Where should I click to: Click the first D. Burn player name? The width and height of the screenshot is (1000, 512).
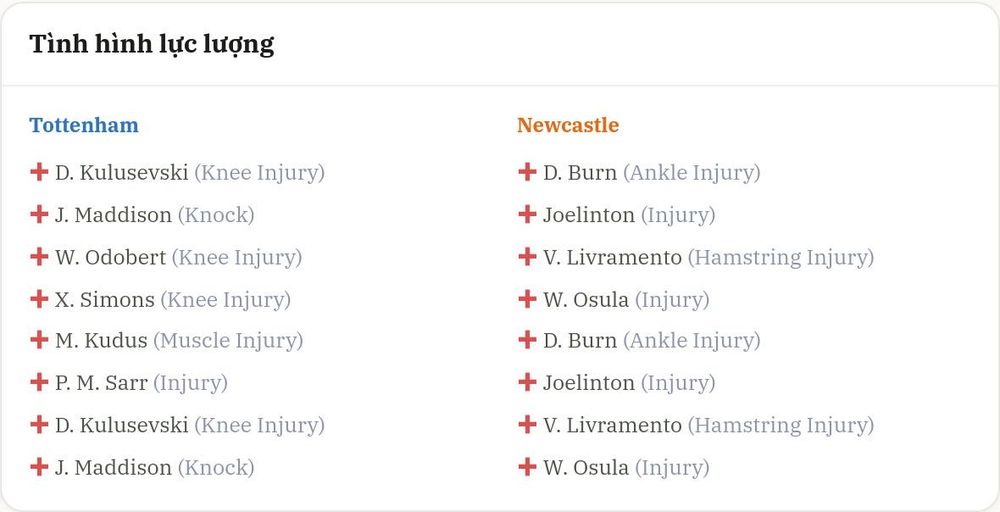(x=580, y=173)
